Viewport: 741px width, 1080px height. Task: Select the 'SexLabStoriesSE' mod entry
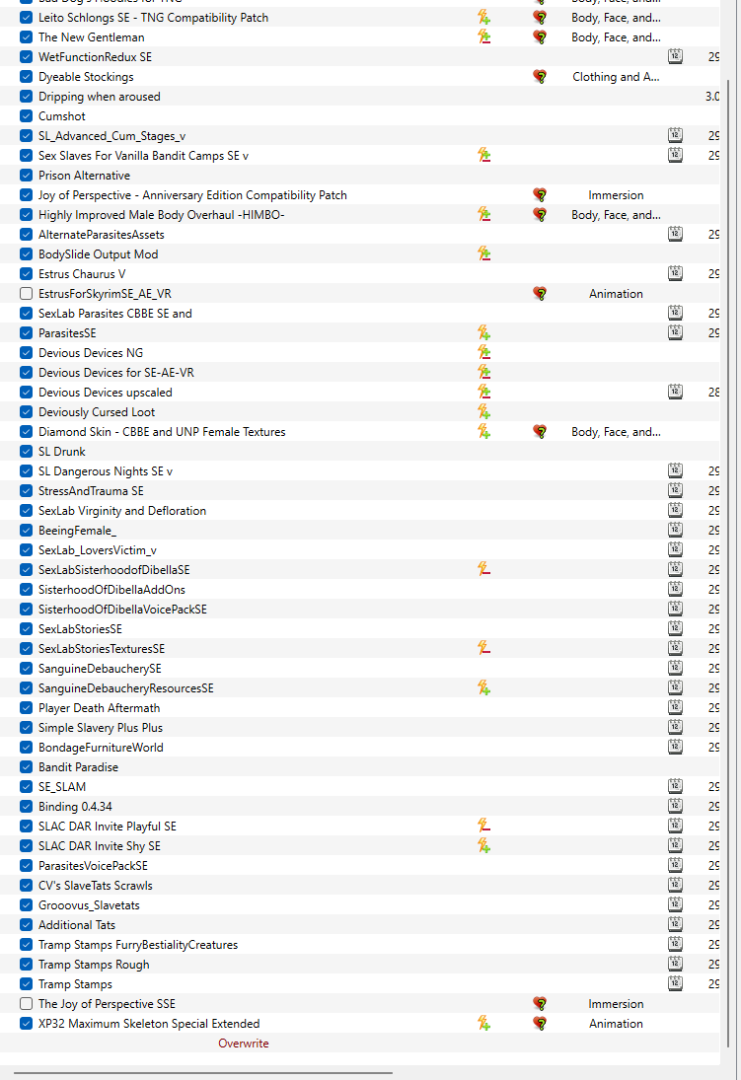tap(80, 629)
